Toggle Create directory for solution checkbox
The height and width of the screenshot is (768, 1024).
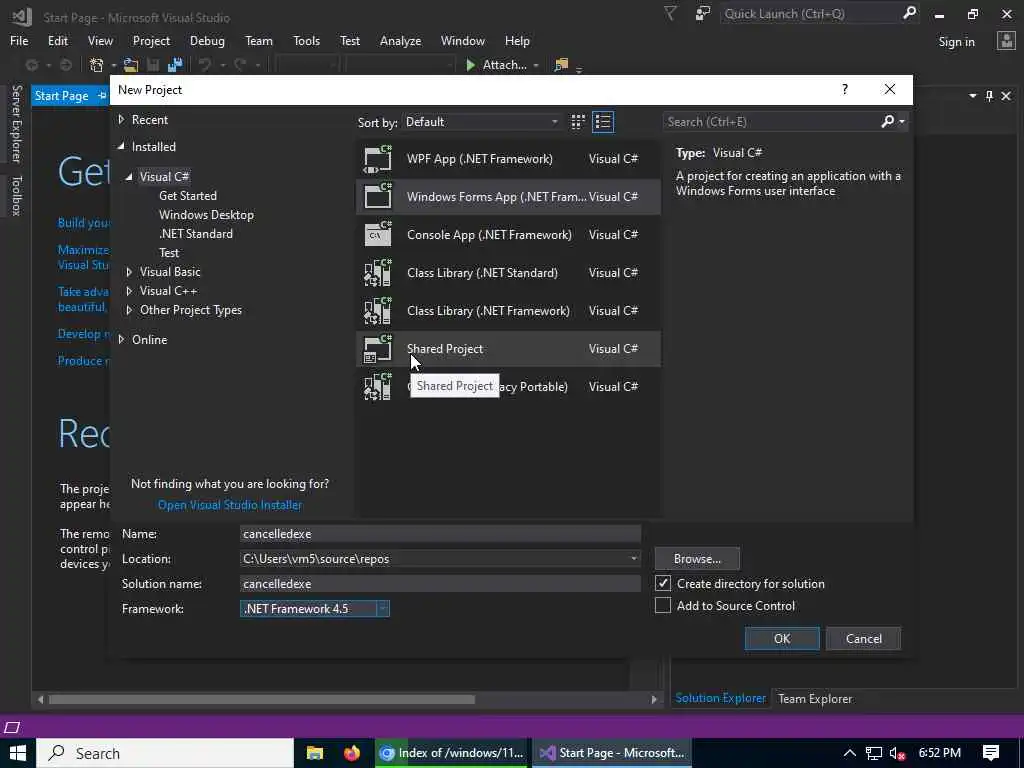click(663, 583)
